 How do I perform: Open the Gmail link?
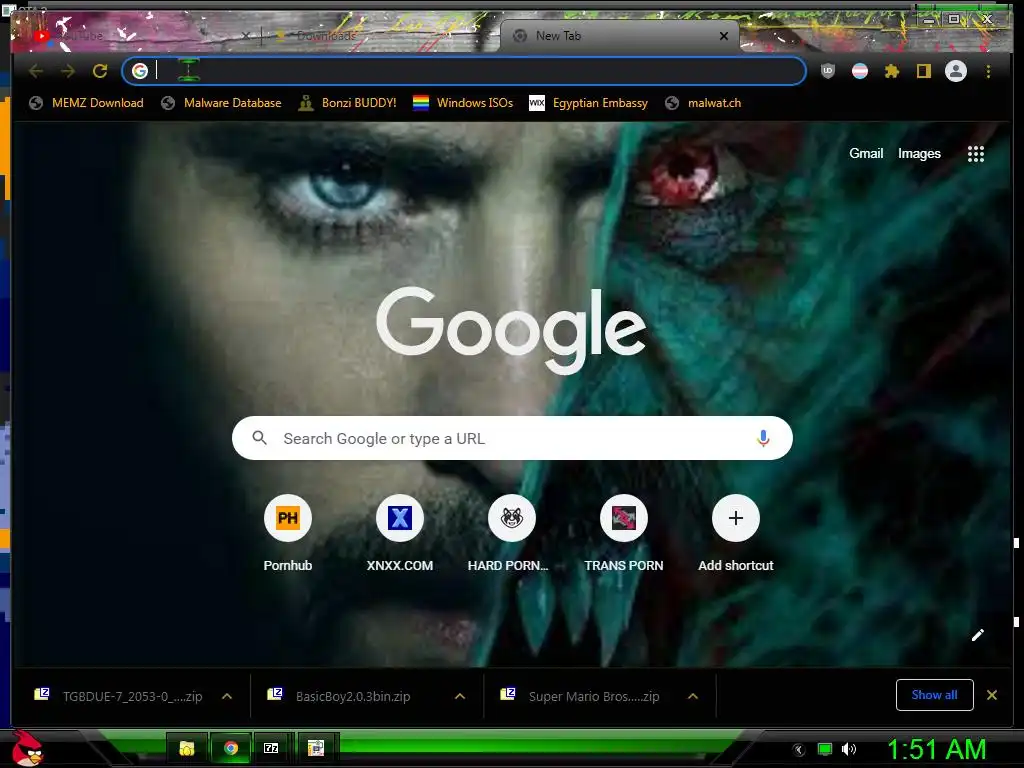[866, 153]
